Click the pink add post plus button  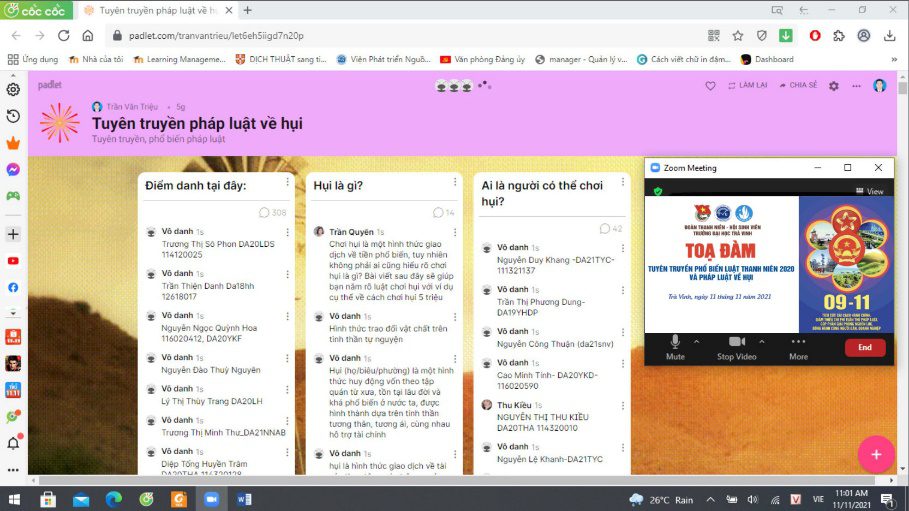[876, 454]
